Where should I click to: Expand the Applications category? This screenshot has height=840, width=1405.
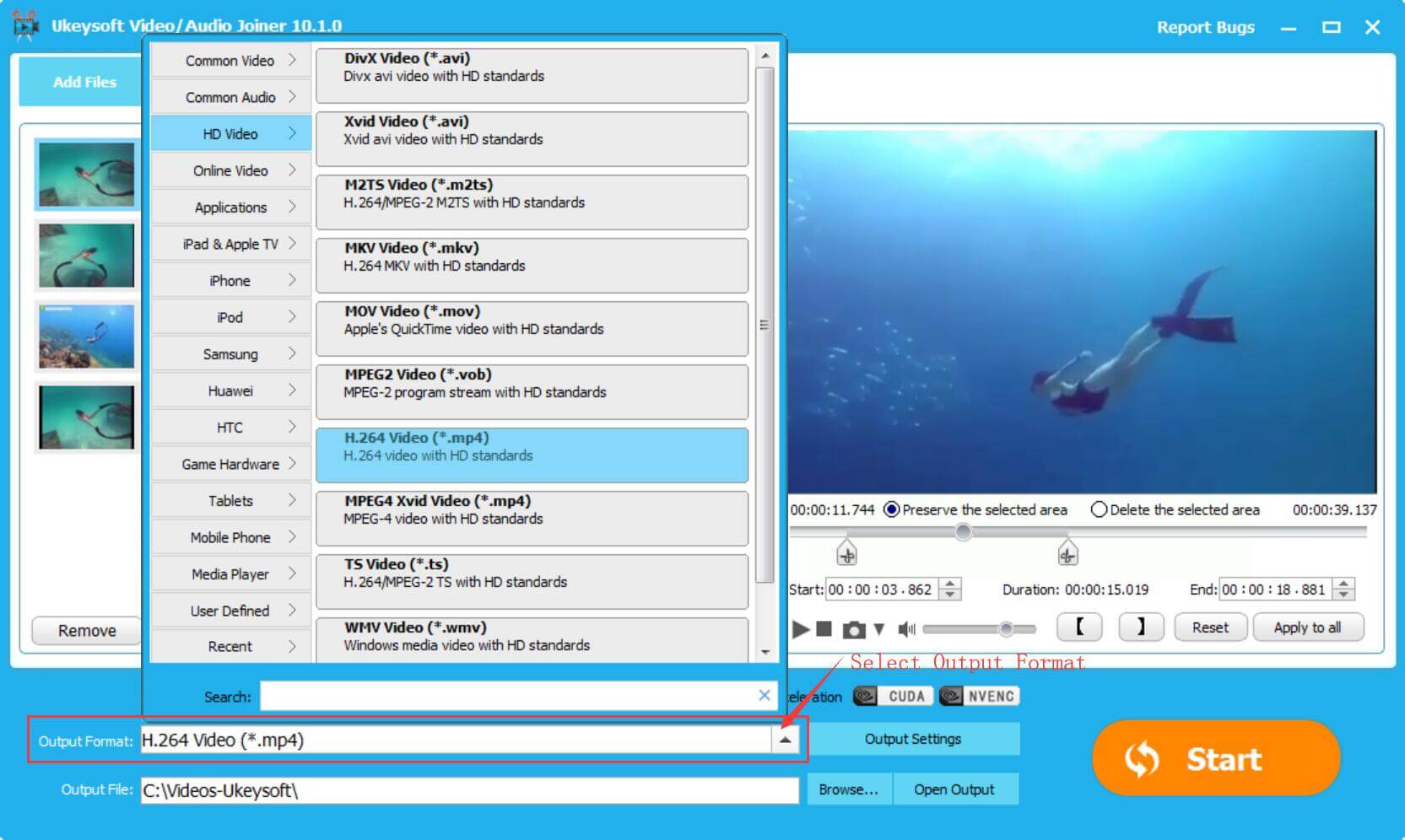pos(230,207)
